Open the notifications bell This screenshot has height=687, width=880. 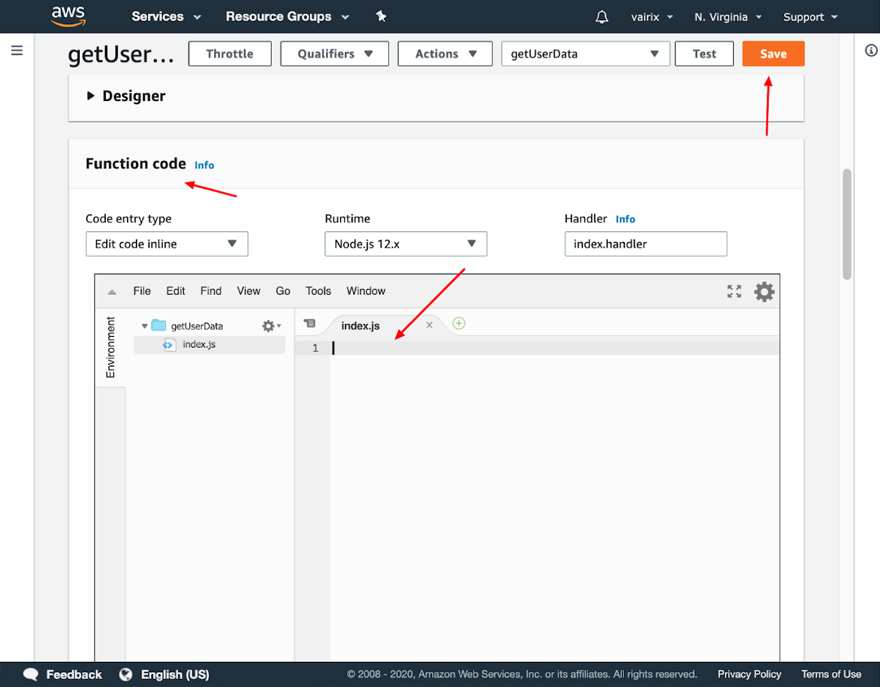tap(602, 17)
